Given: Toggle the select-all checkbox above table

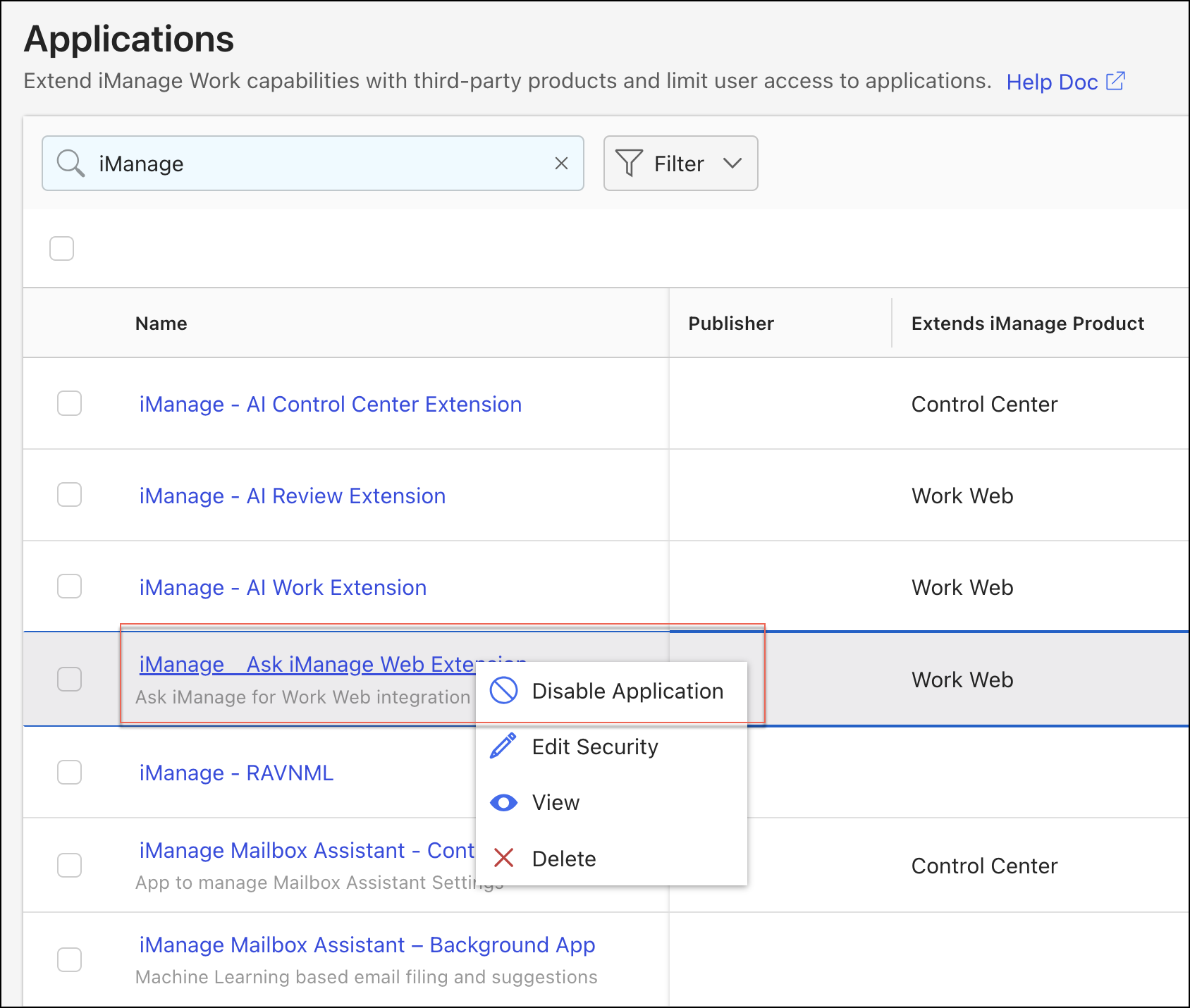Looking at the screenshot, I should [62, 248].
